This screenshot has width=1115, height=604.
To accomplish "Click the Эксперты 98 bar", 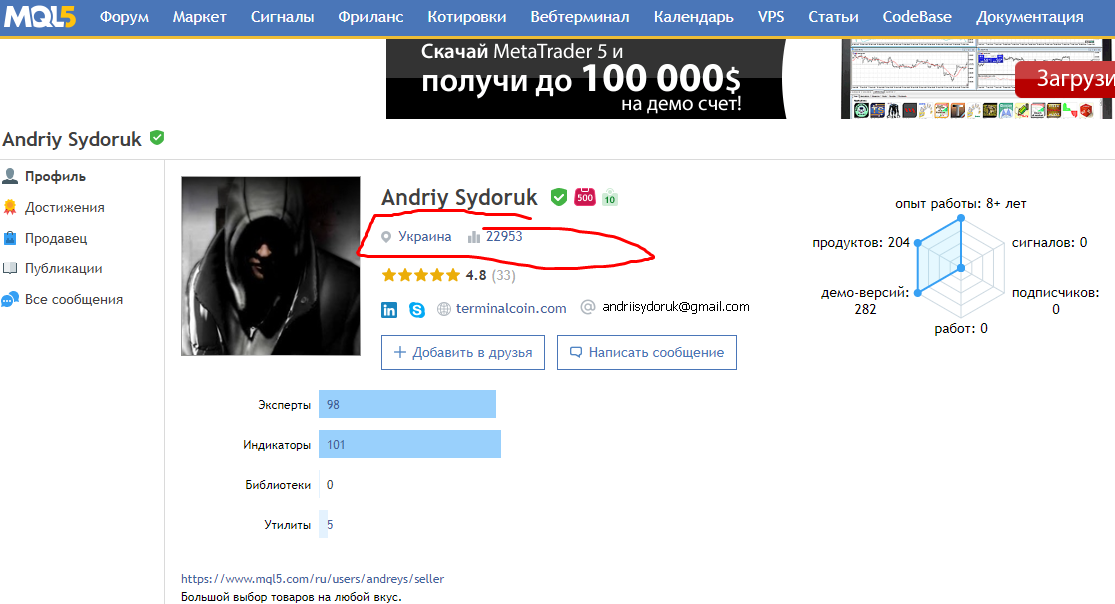I will pos(407,404).
